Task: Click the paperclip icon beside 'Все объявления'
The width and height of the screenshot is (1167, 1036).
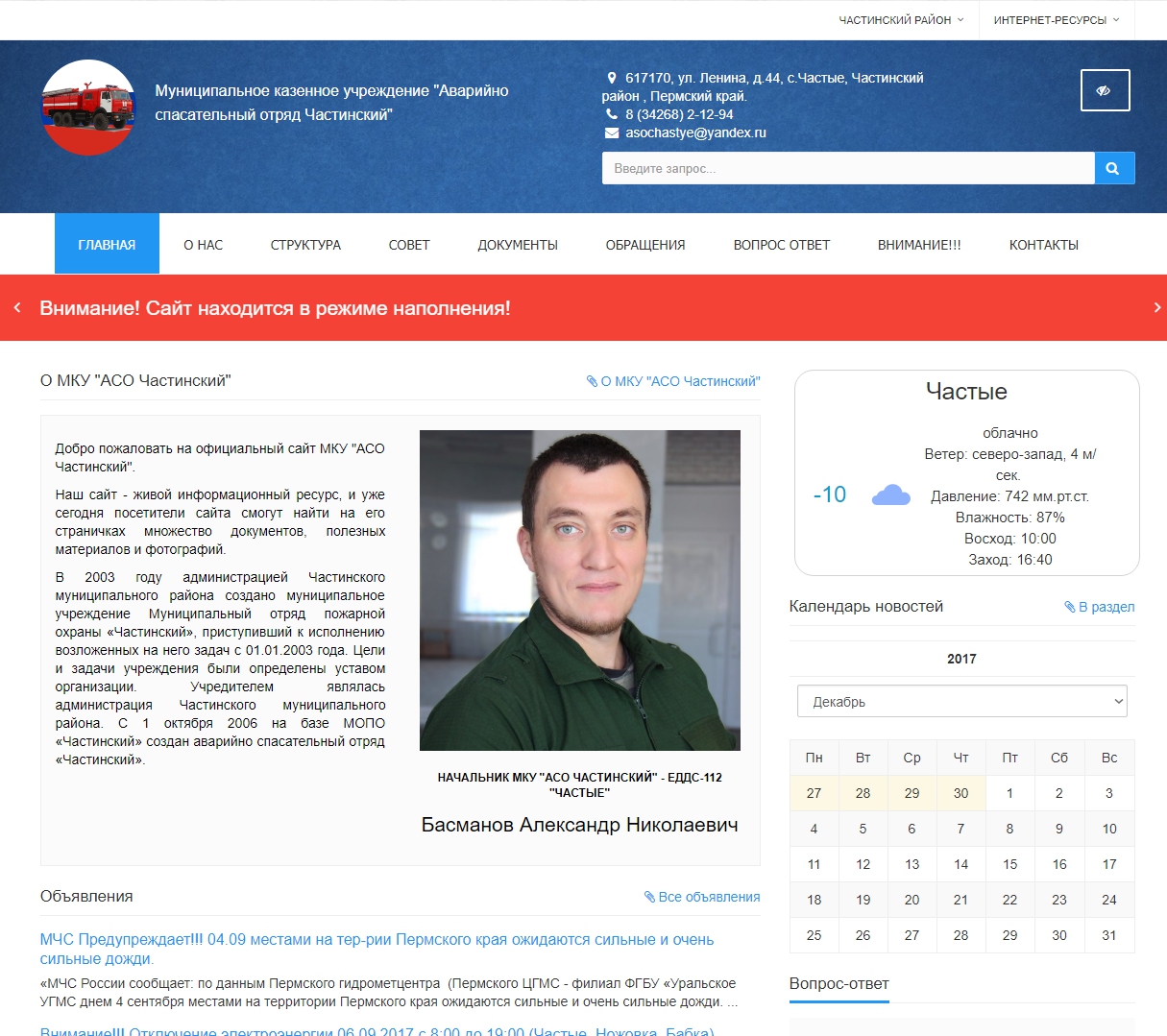Action: click(x=652, y=896)
